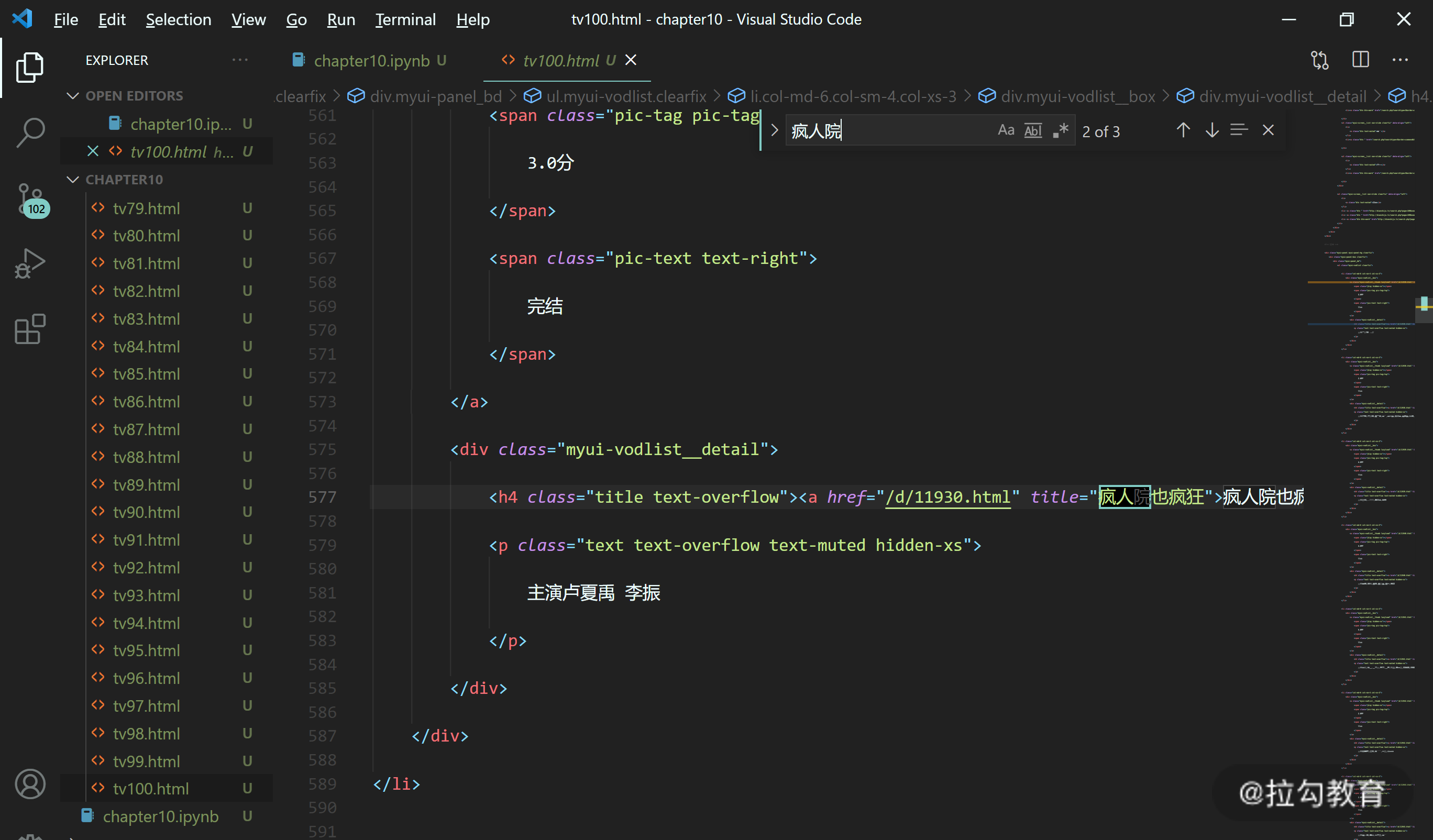Close tv100.html in Open Editors list

93,151
